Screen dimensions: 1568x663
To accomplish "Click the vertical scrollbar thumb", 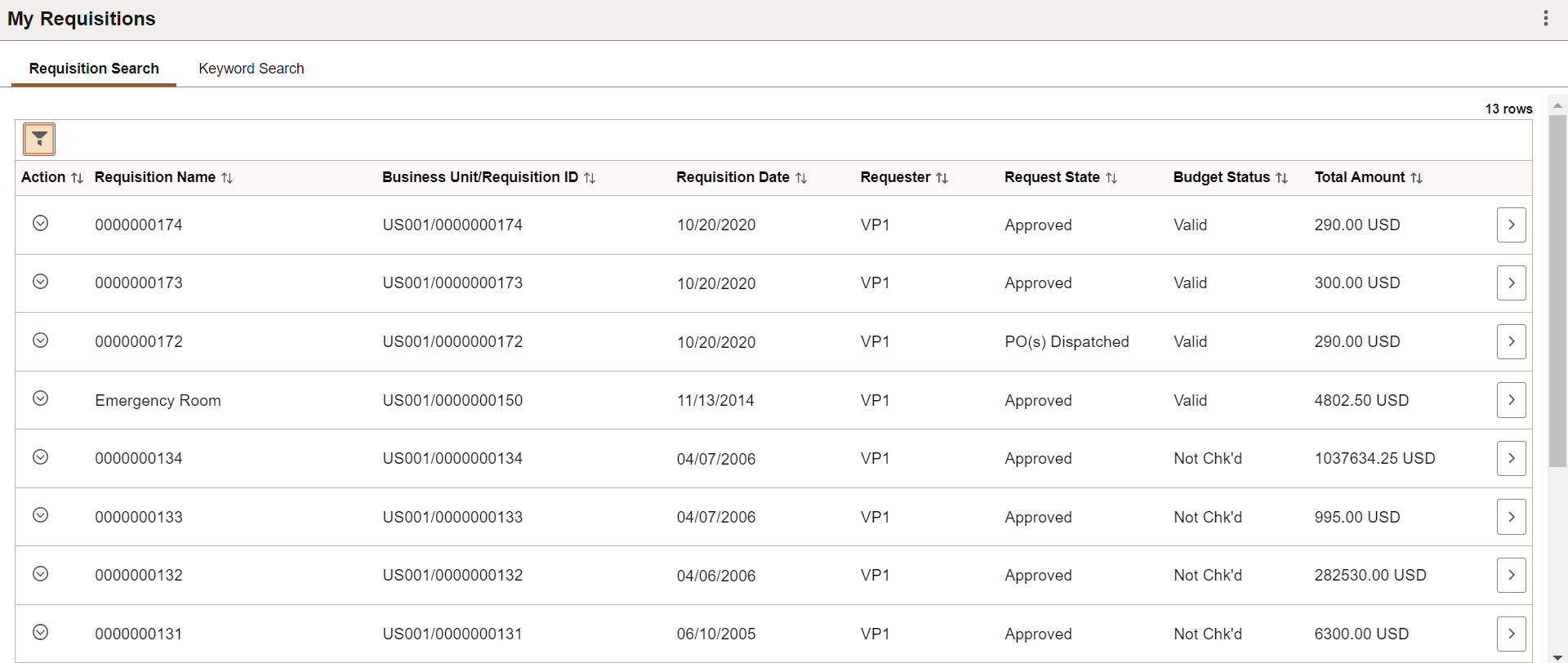I will click(x=1557, y=291).
